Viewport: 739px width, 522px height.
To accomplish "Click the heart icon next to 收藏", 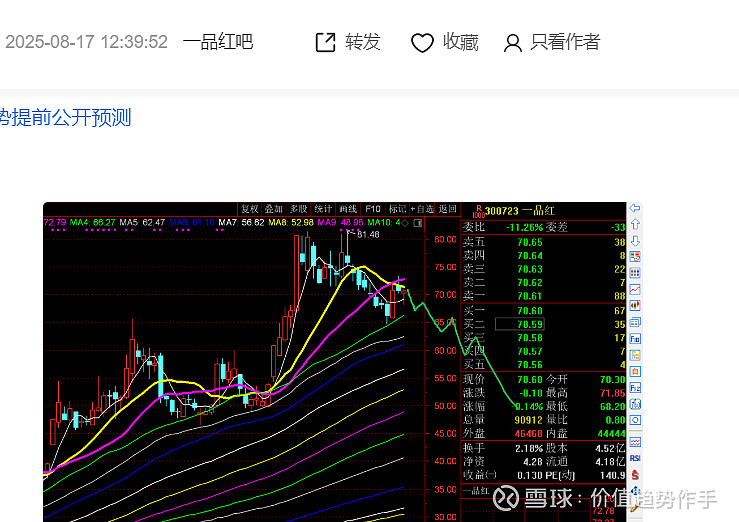I will click(422, 43).
